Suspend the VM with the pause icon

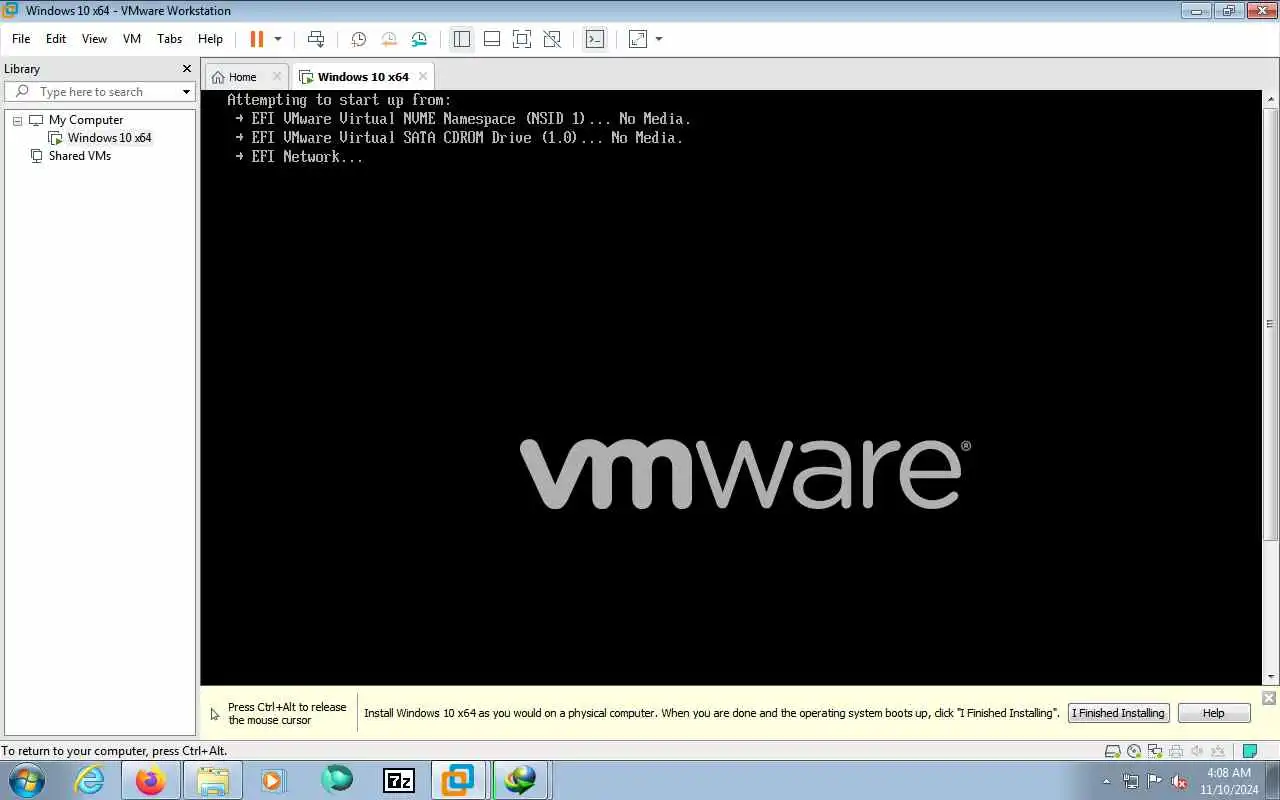pyautogui.click(x=257, y=39)
